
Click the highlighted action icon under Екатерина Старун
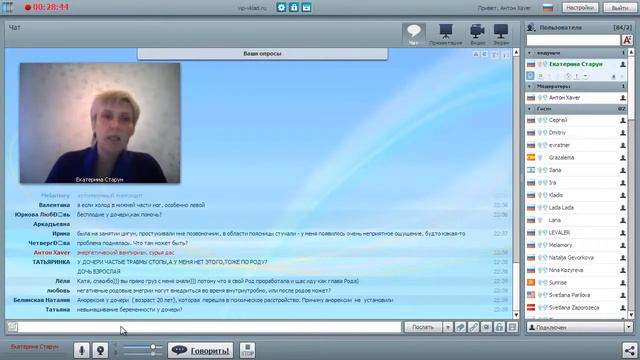pyautogui.click(x=530, y=76)
